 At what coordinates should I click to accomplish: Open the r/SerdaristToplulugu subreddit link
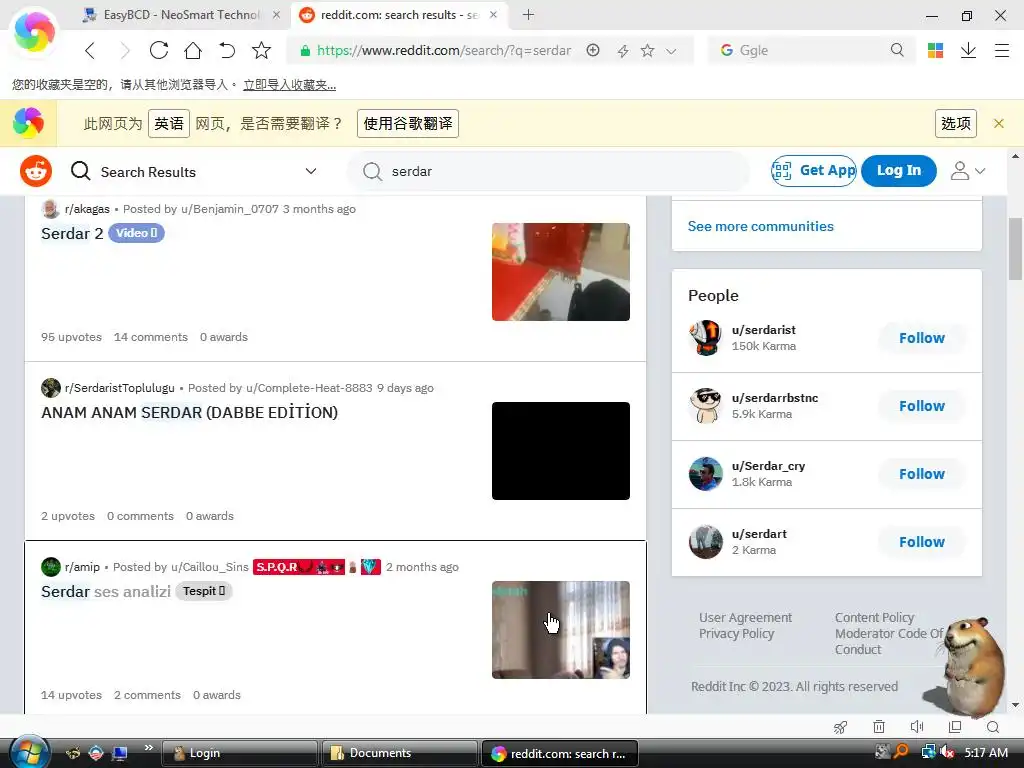[120, 388]
